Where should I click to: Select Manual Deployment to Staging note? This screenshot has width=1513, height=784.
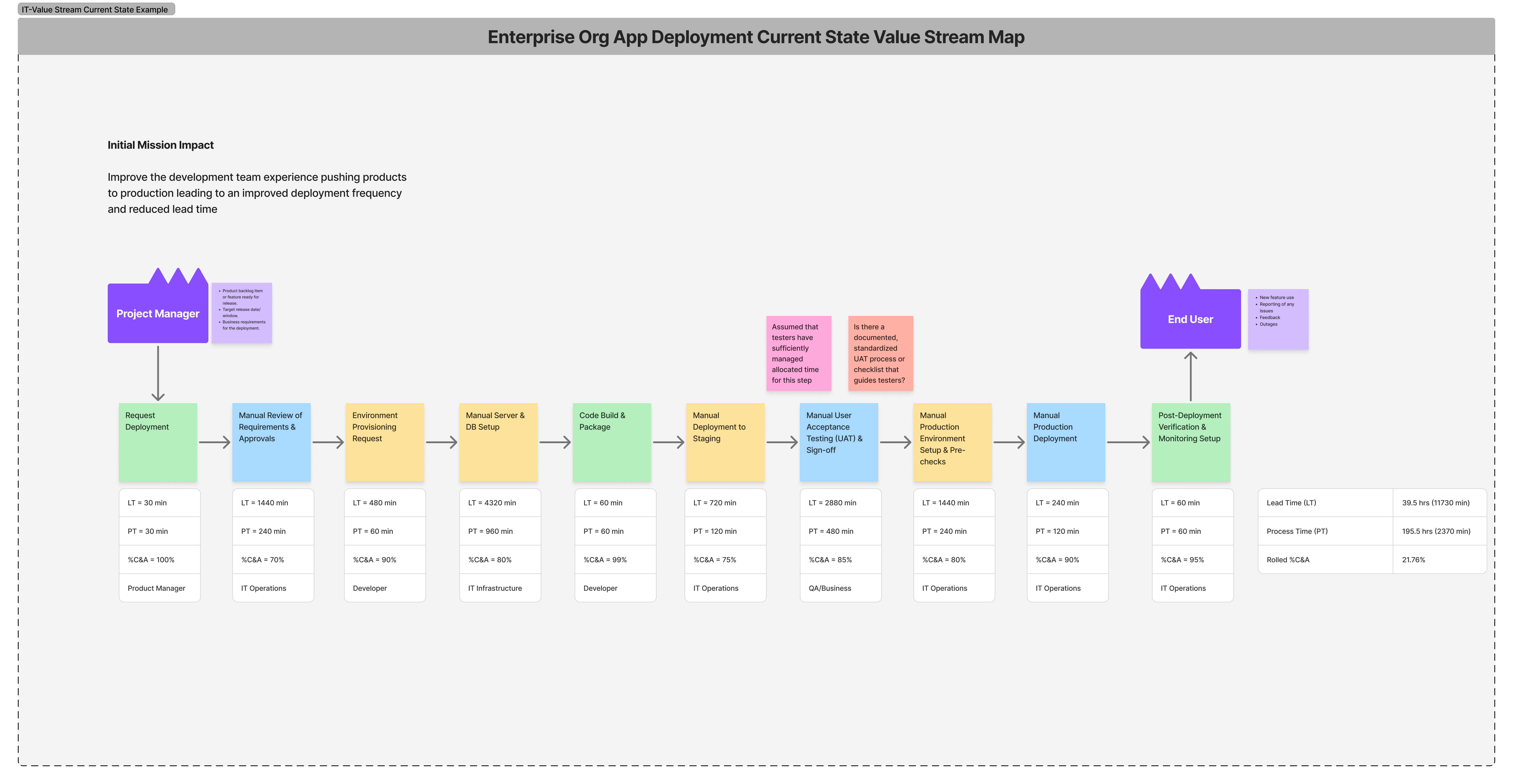(725, 442)
